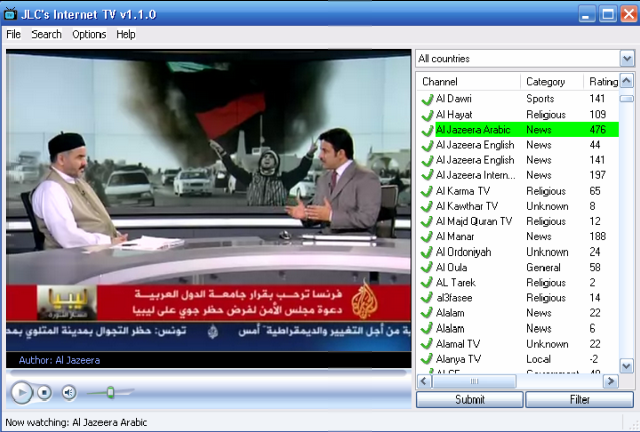Click the rating value 188 for Al Manar
This screenshot has width=640, height=432.
click(598, 236)
